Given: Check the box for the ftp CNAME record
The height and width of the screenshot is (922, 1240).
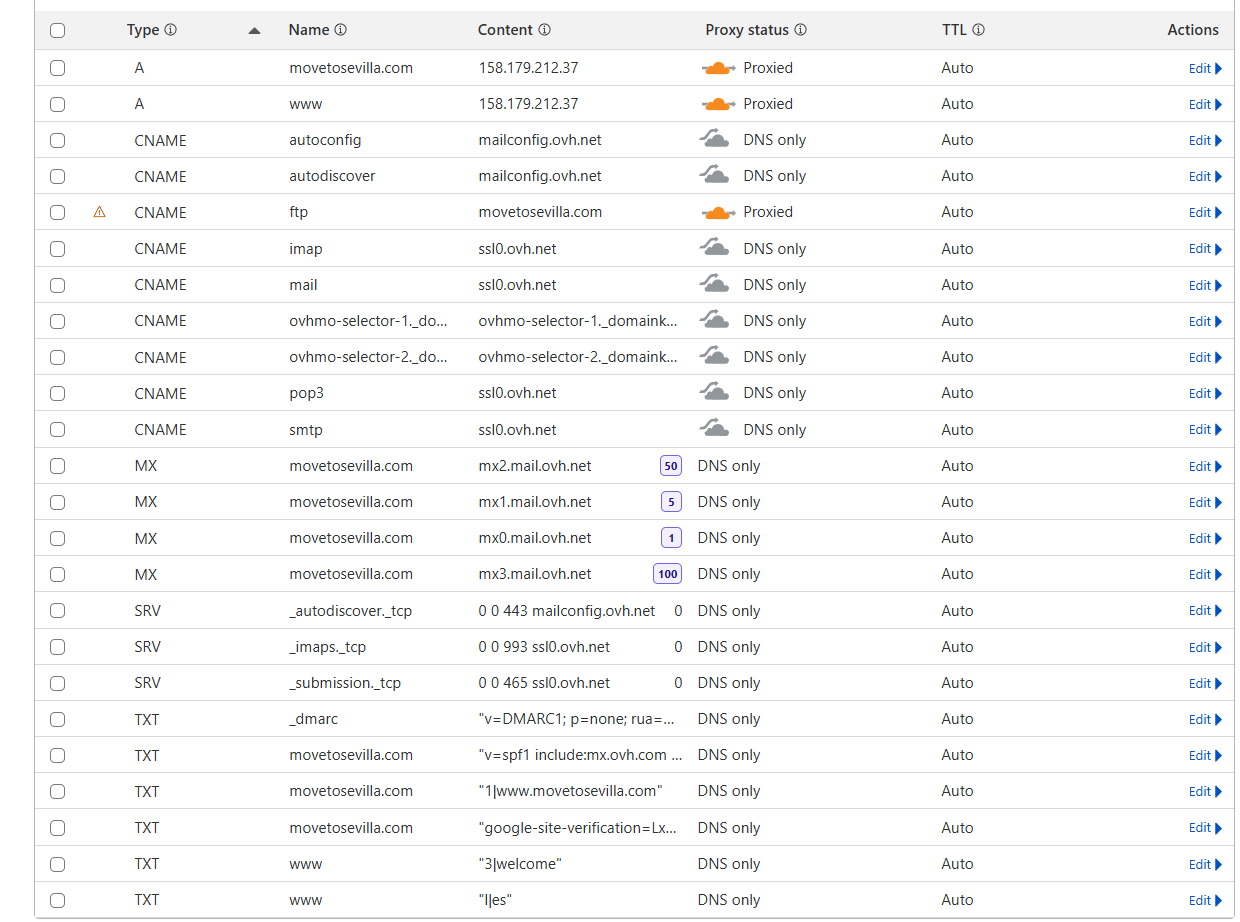Looking at the screenshot, I should (x=57, y=212).
